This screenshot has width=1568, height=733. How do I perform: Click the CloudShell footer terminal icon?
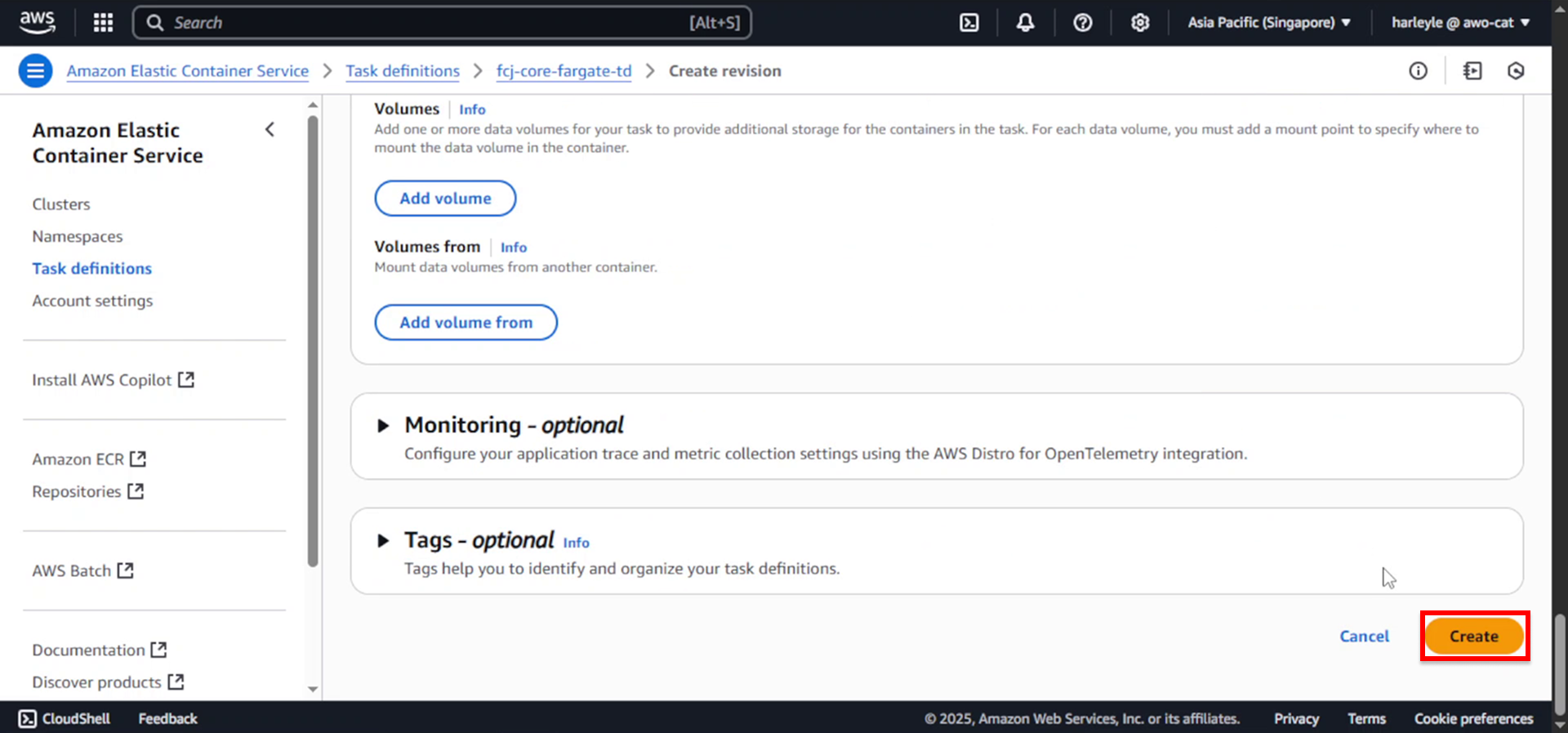tap(27, 718)
